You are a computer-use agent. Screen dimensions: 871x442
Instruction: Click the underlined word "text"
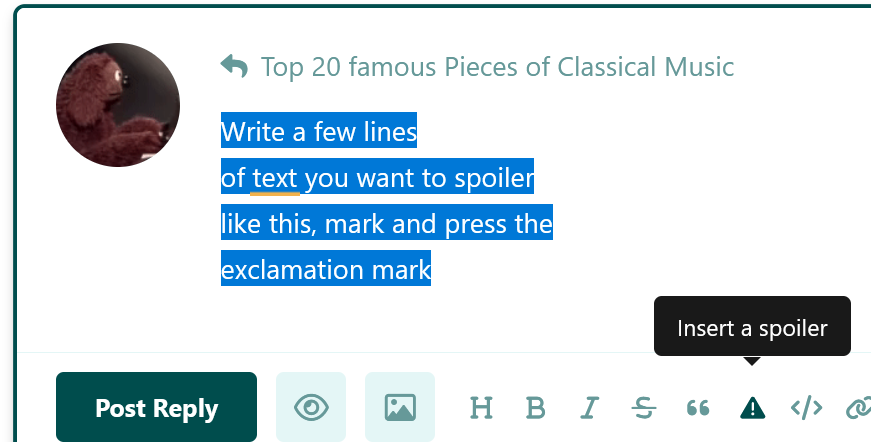[275, 178]
